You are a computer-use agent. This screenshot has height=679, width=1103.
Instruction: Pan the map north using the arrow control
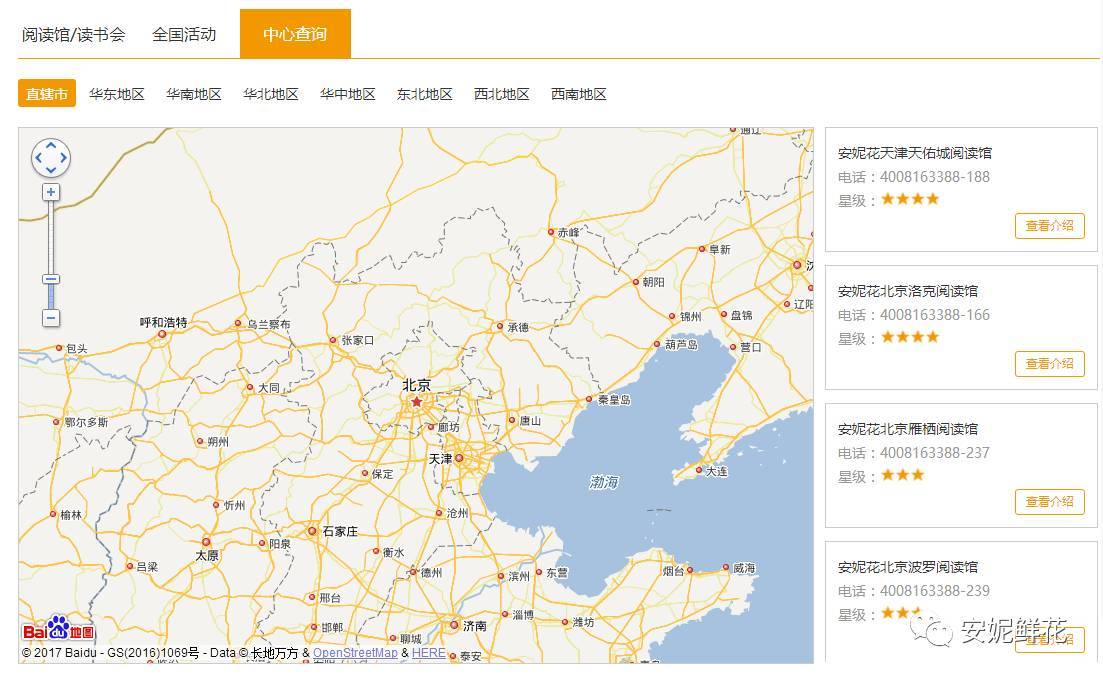[51, 147]
